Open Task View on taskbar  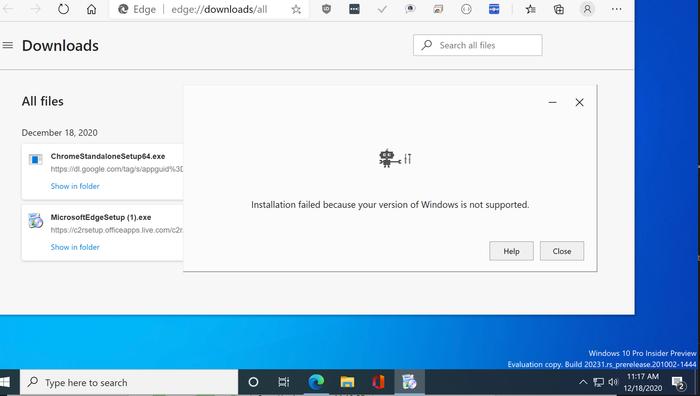[283, 382]
